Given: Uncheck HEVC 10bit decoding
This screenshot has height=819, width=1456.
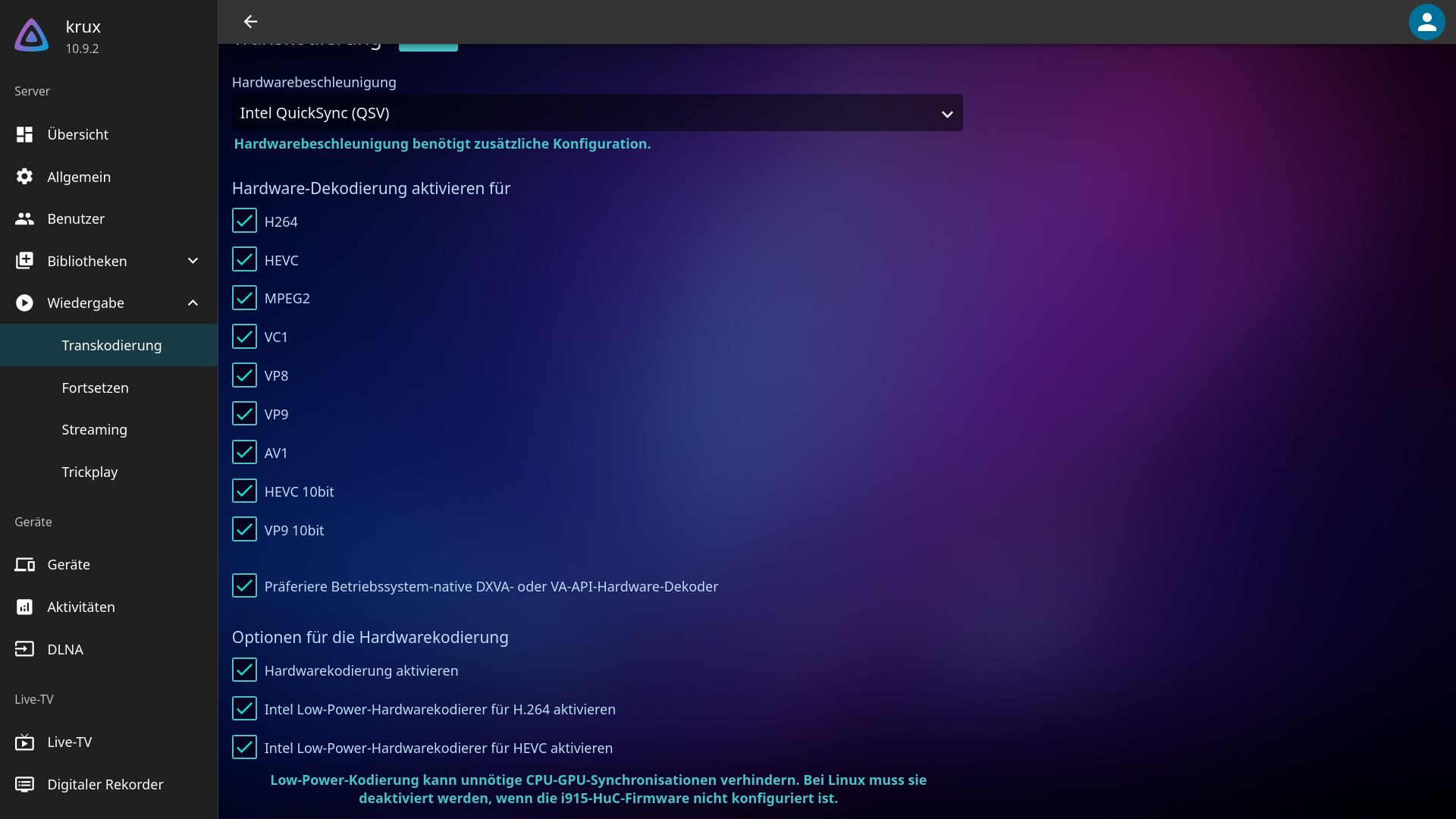Looking at the screenshot, I should click(243, 491).
